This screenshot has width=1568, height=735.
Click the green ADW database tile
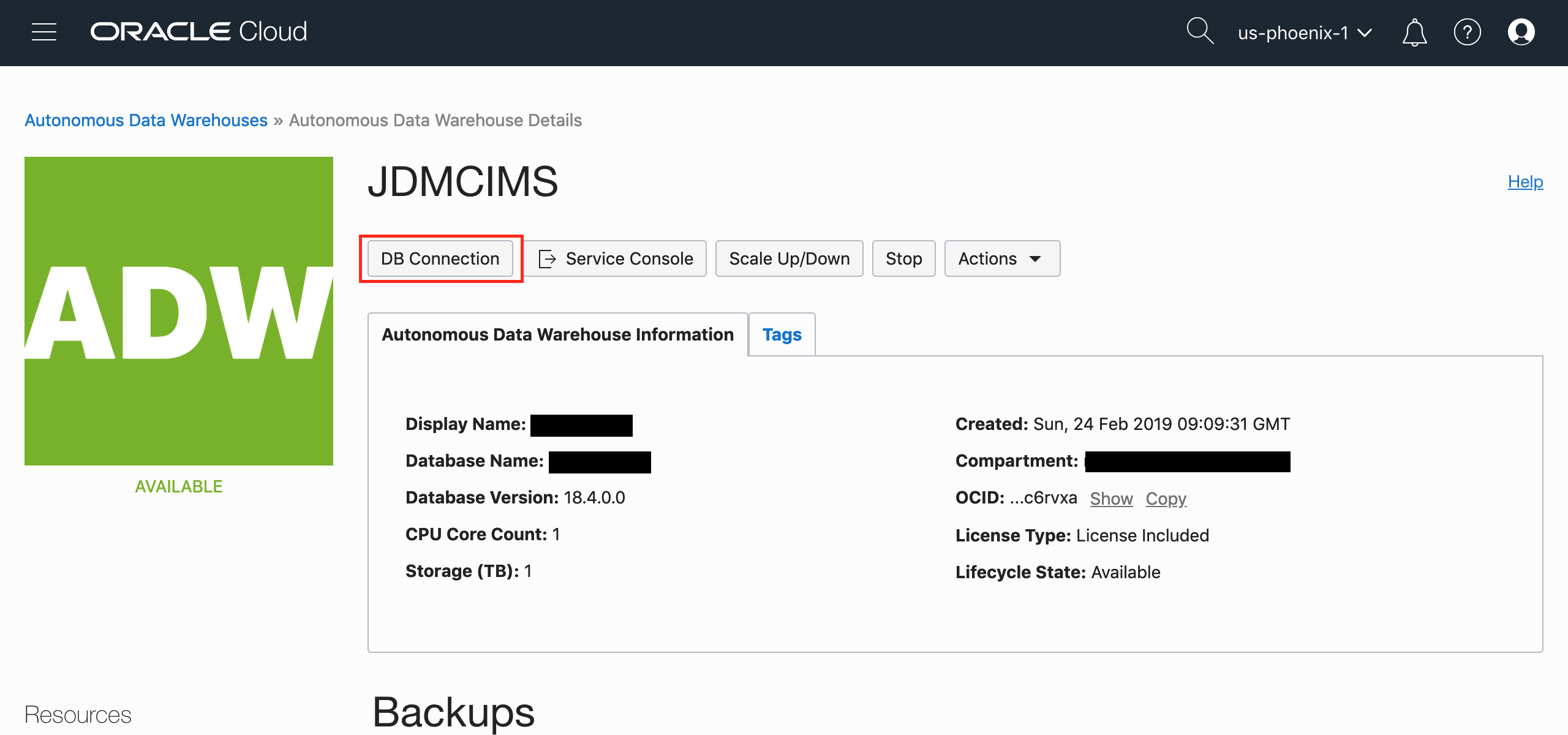click(x=179, y=311)
